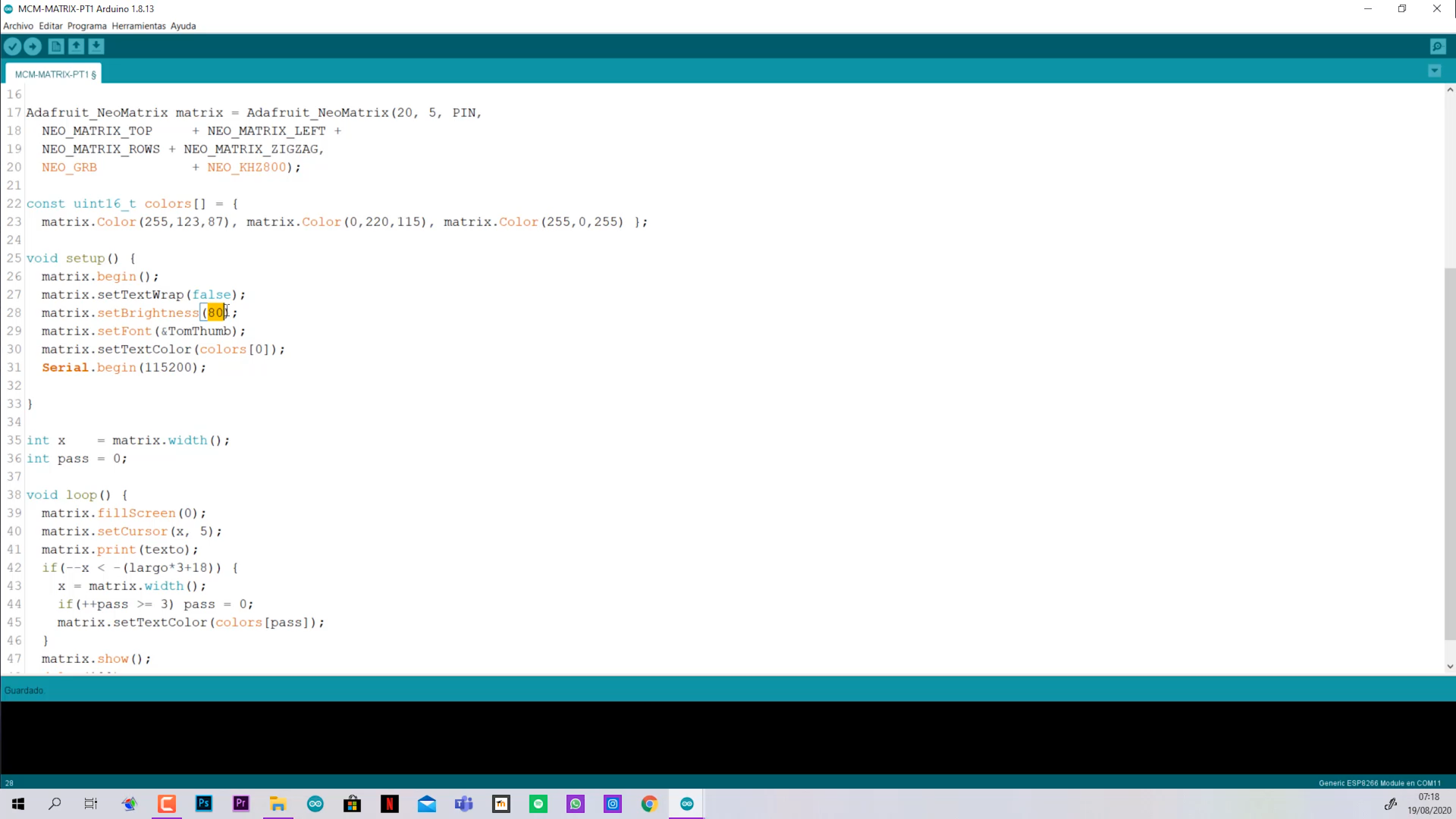The image size is (1456, 819).
Task: Click the vertical scrollbar thumb in editor
Action: pos(1449,453)
